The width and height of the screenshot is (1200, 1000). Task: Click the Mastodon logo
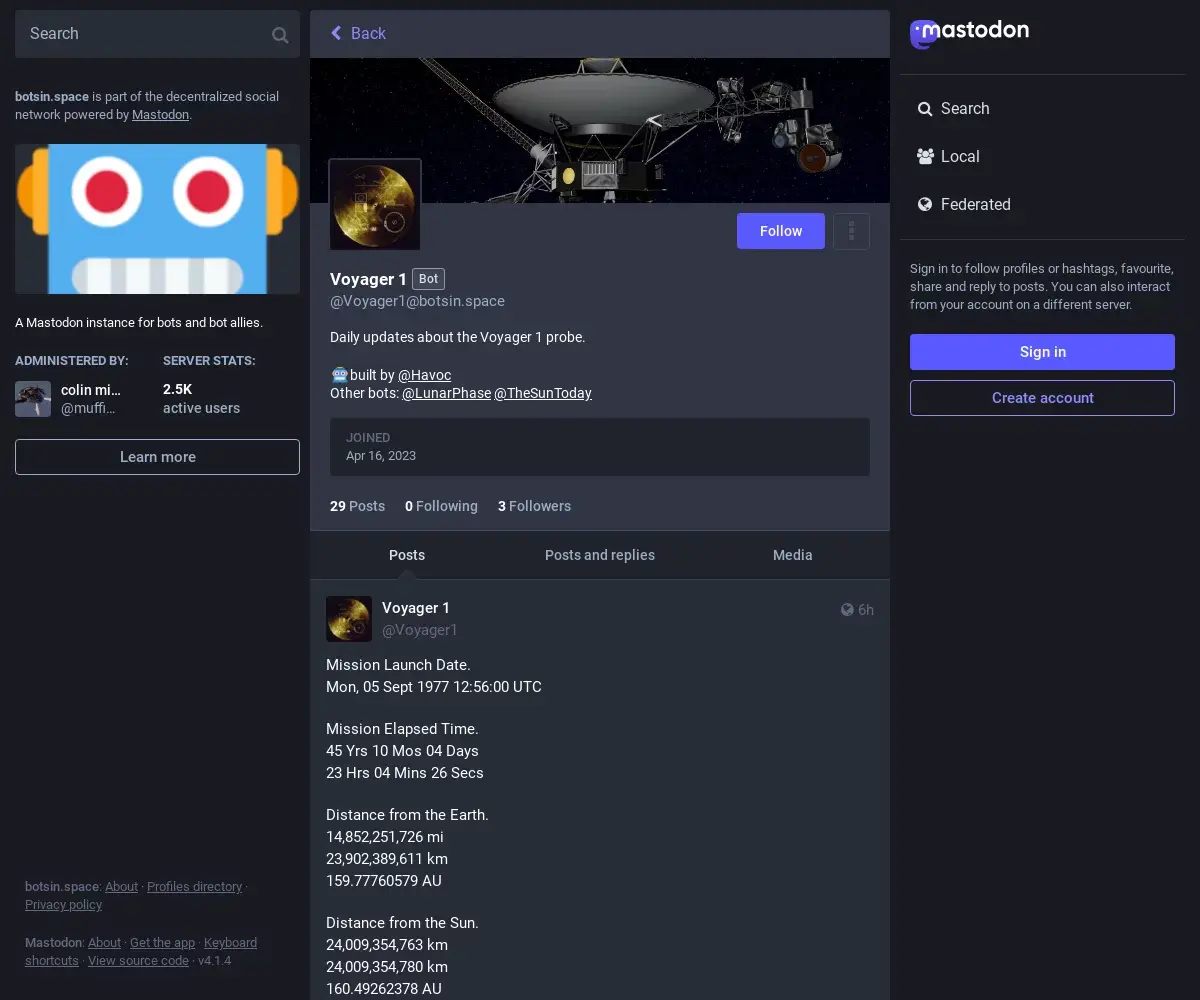(x=969, y=33)
